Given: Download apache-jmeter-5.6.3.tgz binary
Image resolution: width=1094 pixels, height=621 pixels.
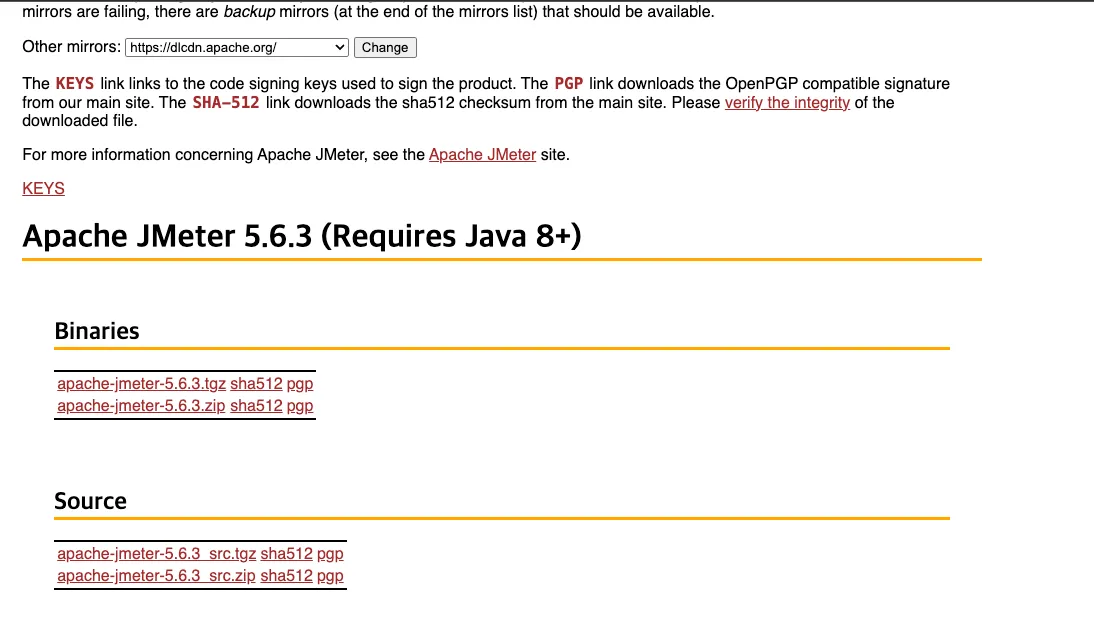Looking at the screenshot, I should coord(142,384).
